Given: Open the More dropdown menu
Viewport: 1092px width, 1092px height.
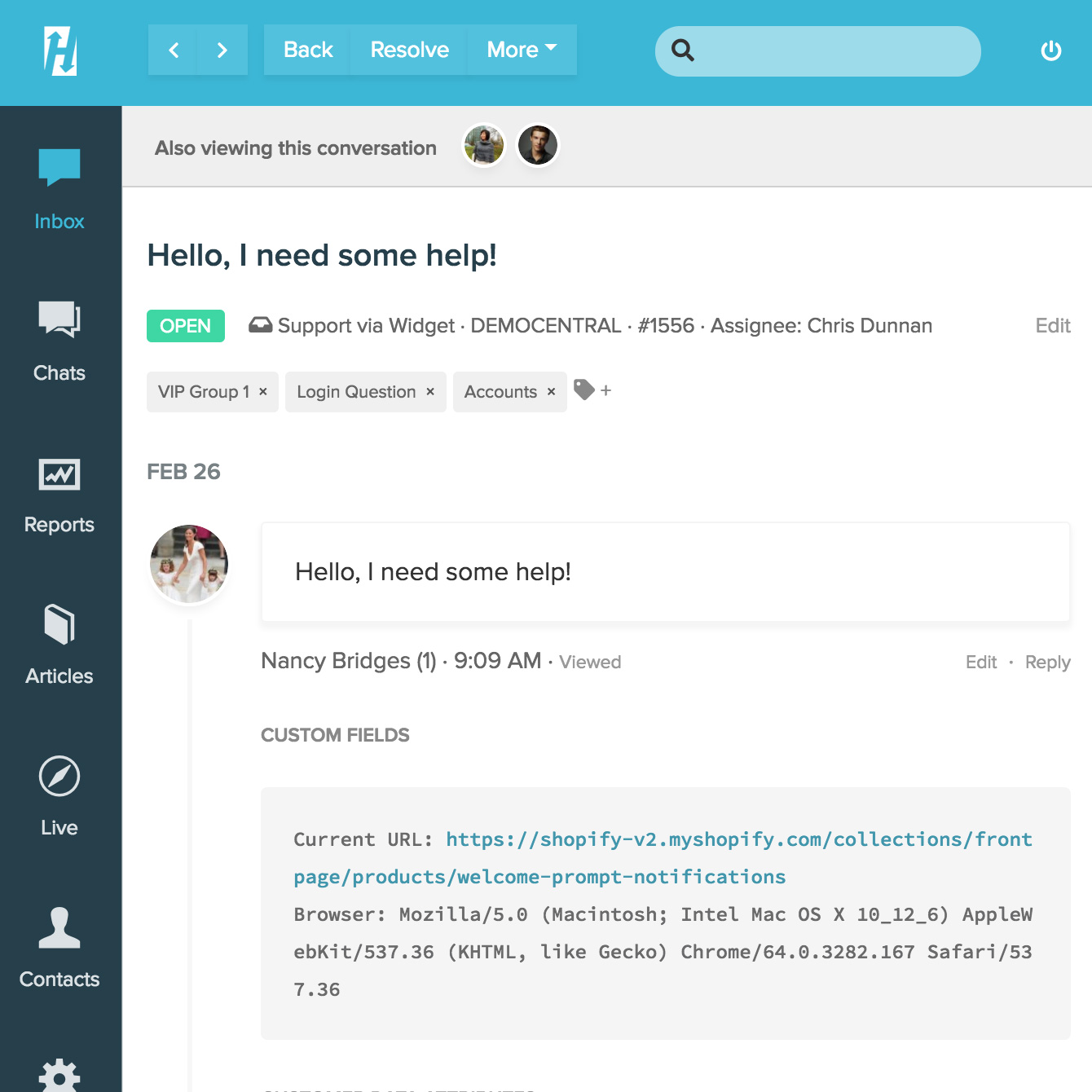Looking at the screenshot, I should [x=521, y=50].
